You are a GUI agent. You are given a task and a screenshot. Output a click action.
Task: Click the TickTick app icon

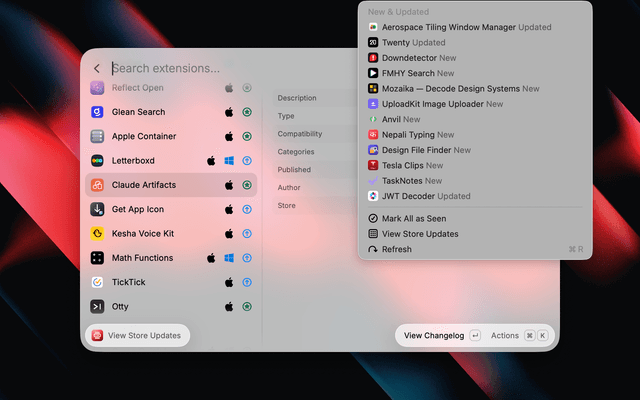pyautogui.click(x=97, y=282)
